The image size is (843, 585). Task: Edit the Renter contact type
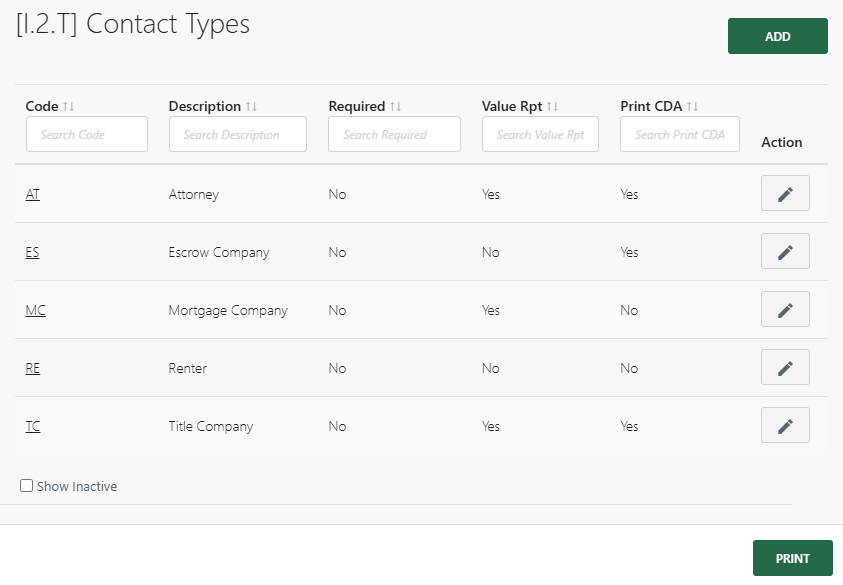pos(784,367)
